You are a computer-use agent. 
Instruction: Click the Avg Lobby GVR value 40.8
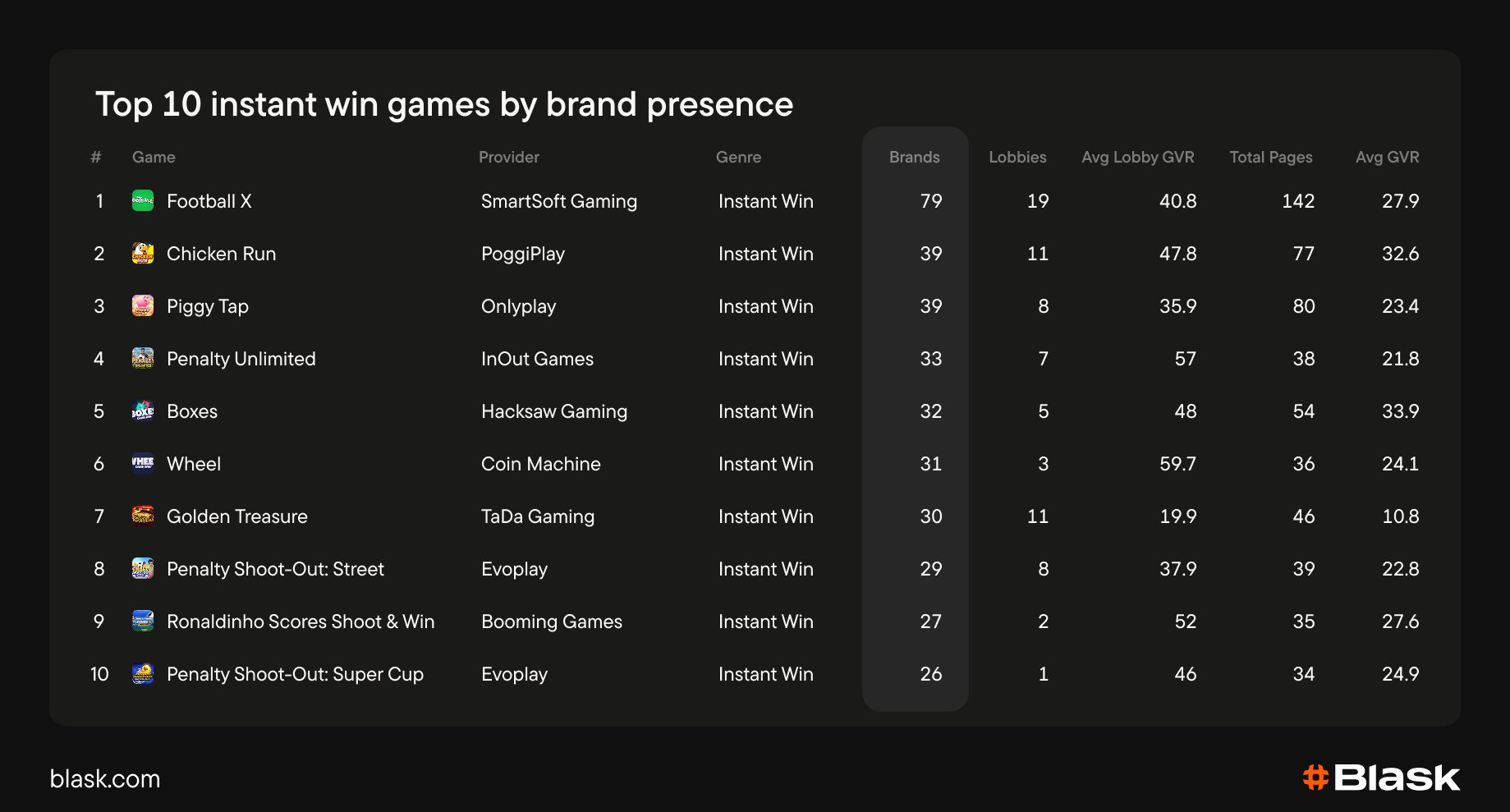(1178, 201)
